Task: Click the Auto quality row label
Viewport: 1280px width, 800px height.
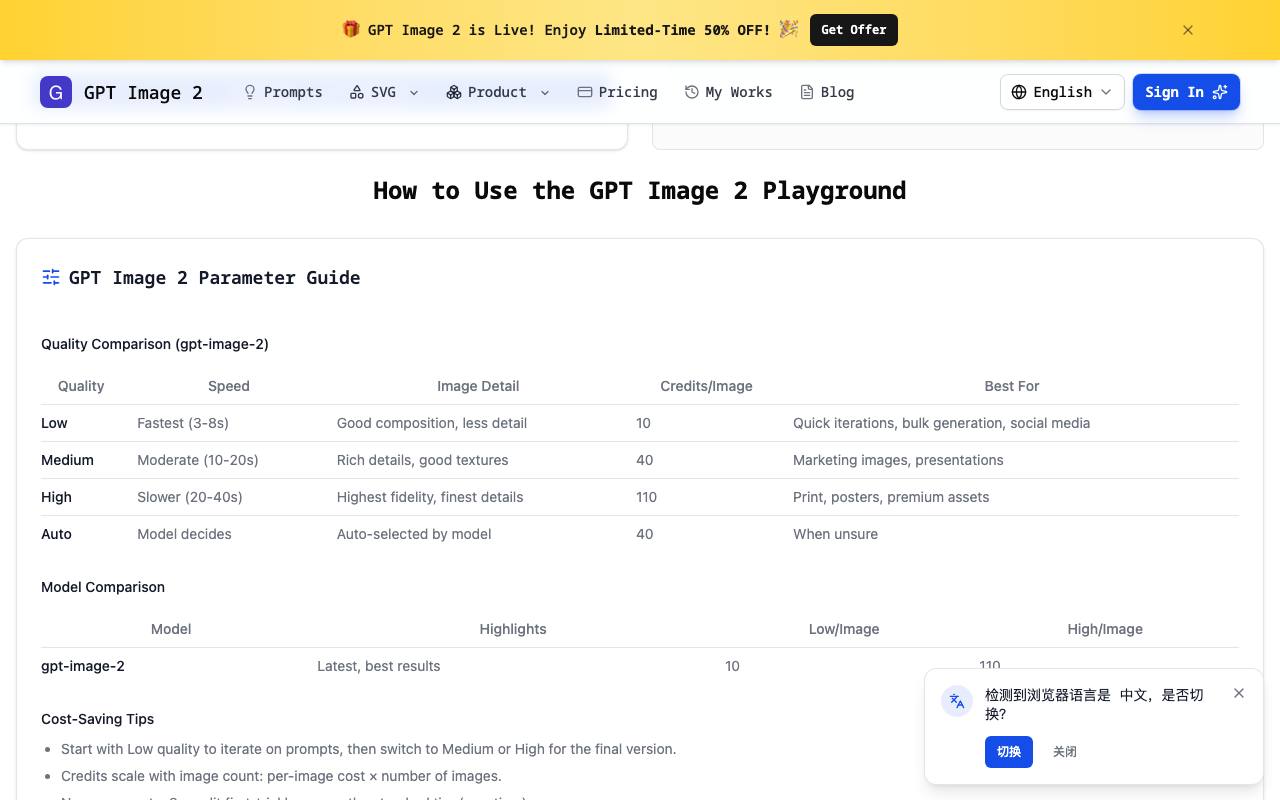Action: [x=56, y=534]
